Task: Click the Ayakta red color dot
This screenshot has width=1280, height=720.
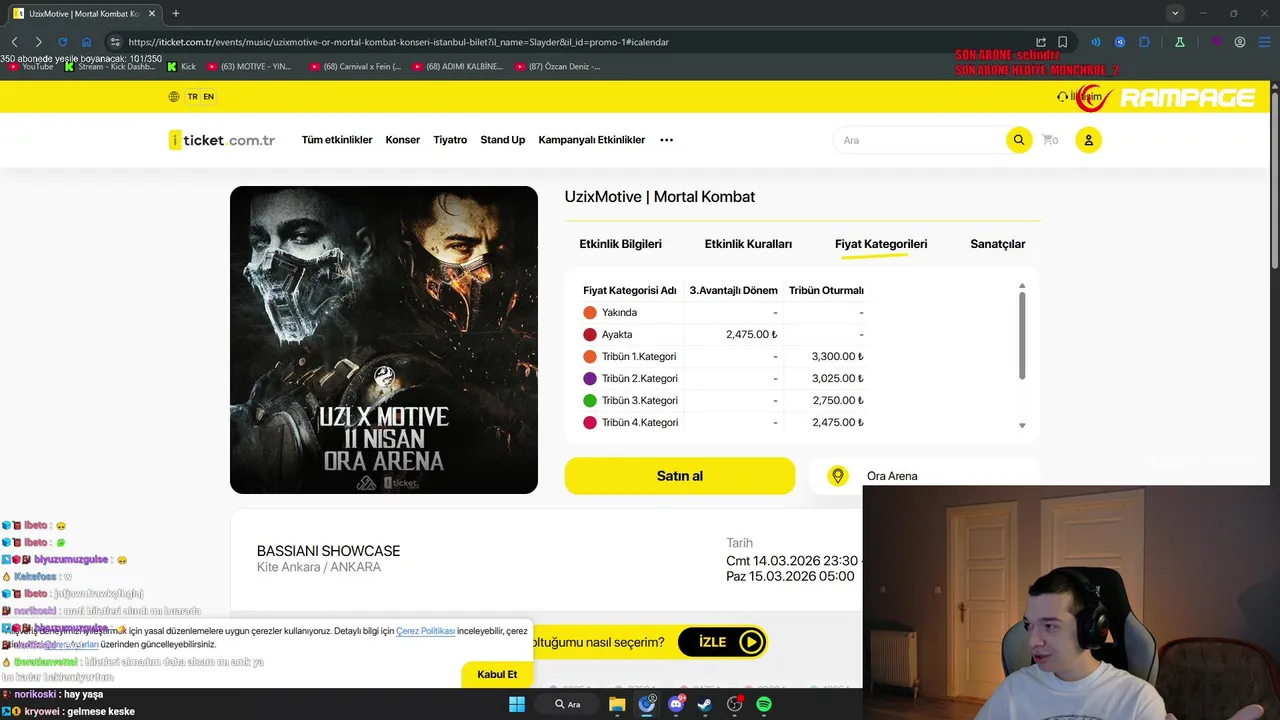Action: 590,335
